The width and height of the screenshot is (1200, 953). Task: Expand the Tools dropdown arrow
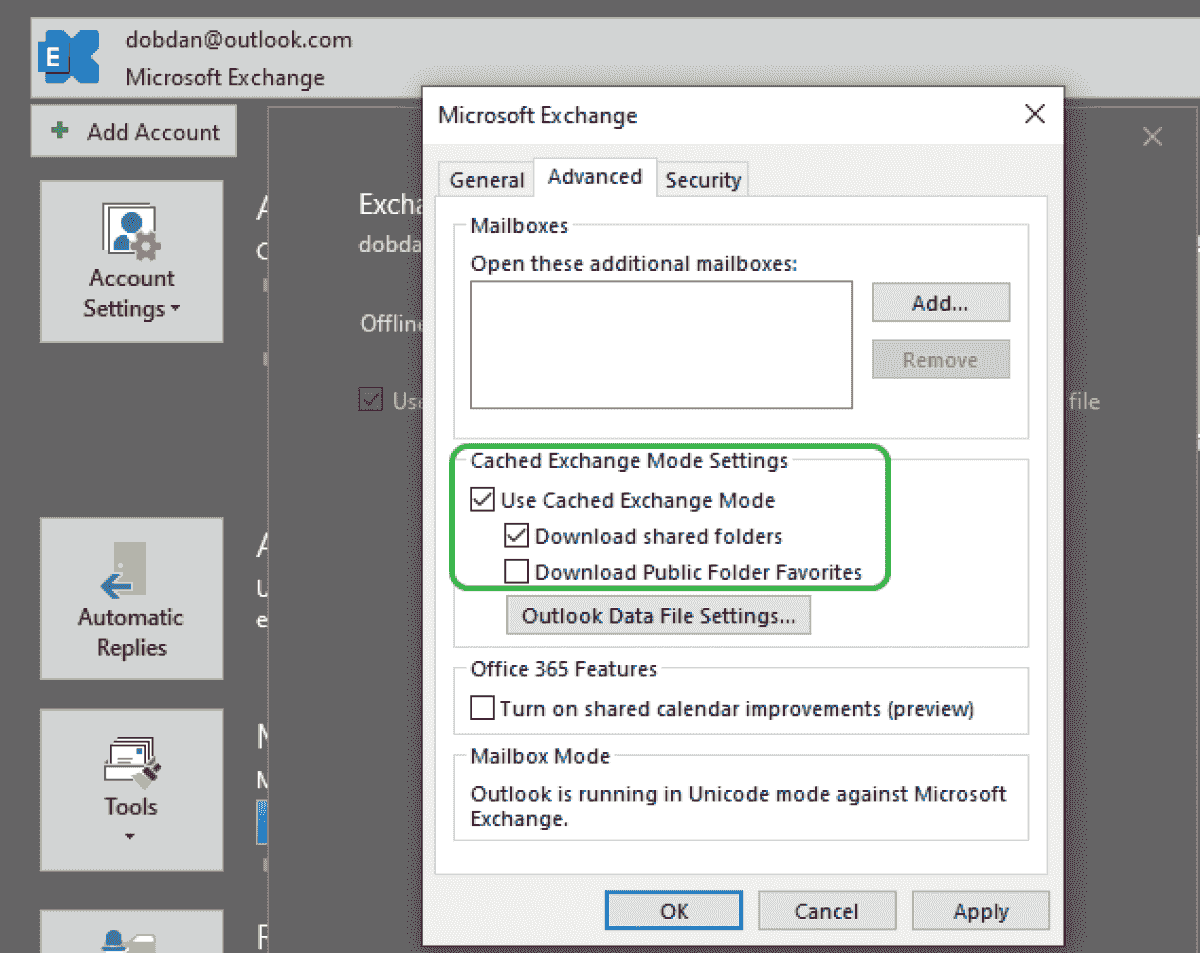(131, 836)
